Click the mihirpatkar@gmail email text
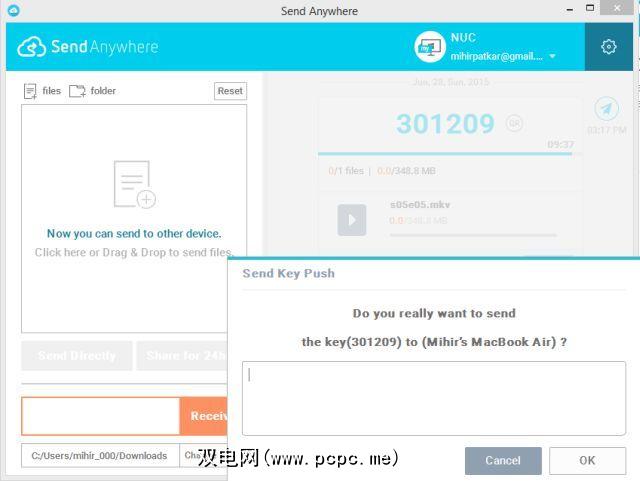The image size is (640, 481). pos(497,56)
